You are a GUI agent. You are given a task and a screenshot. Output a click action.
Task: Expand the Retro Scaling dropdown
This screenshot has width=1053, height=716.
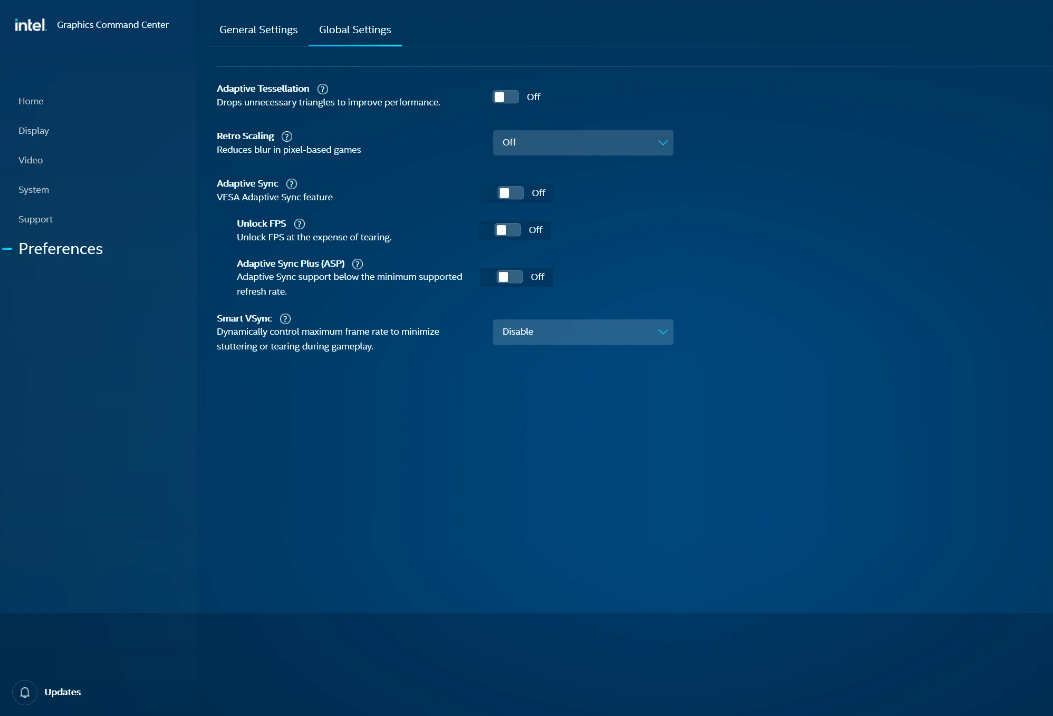coord(583,142)
